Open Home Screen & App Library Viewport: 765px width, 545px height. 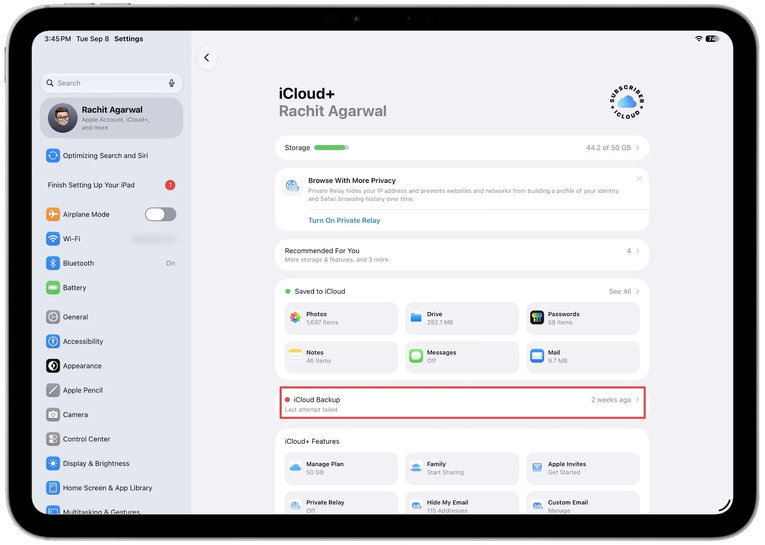(111, 487)
